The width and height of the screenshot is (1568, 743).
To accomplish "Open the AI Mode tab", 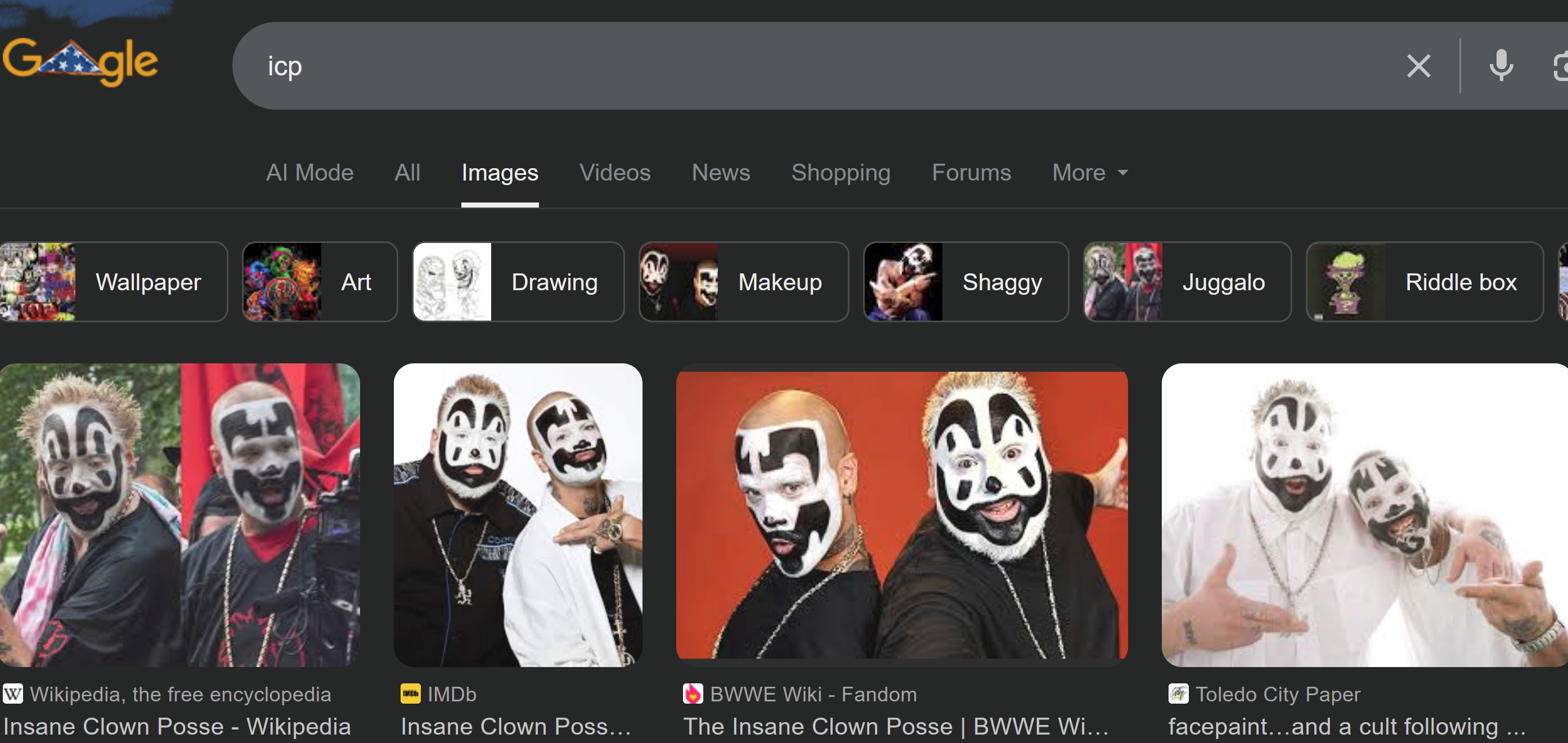I will (309, 173).
